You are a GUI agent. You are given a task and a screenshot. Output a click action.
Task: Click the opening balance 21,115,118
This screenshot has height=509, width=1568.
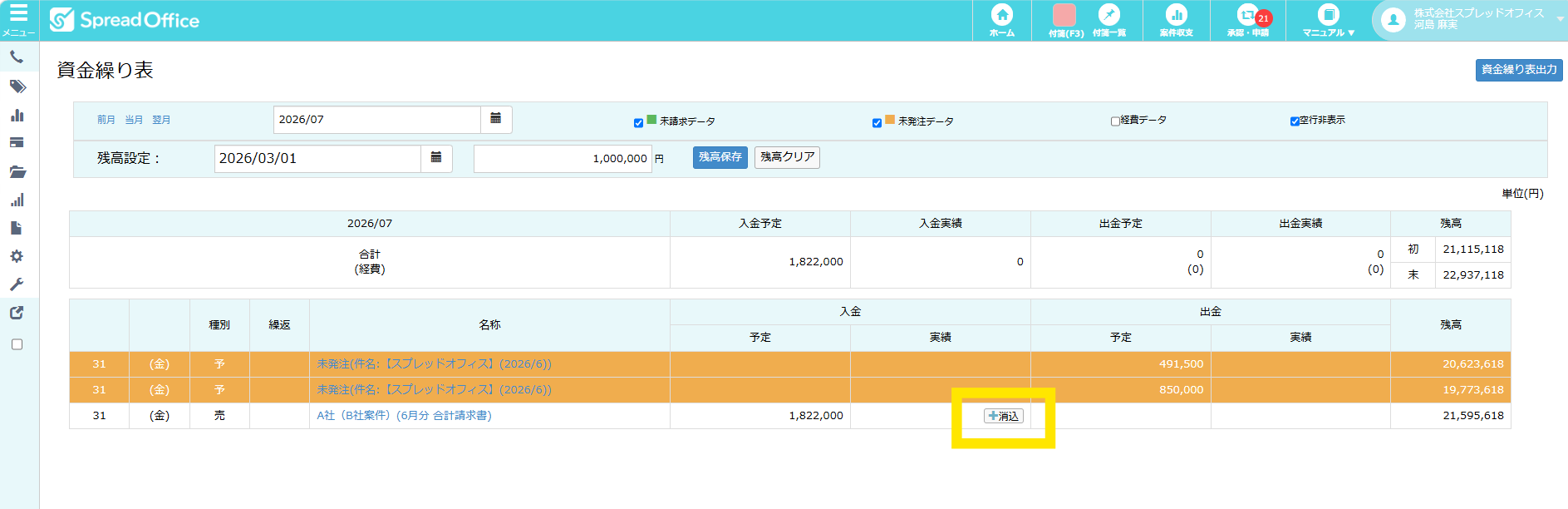tap(1472, 250)
